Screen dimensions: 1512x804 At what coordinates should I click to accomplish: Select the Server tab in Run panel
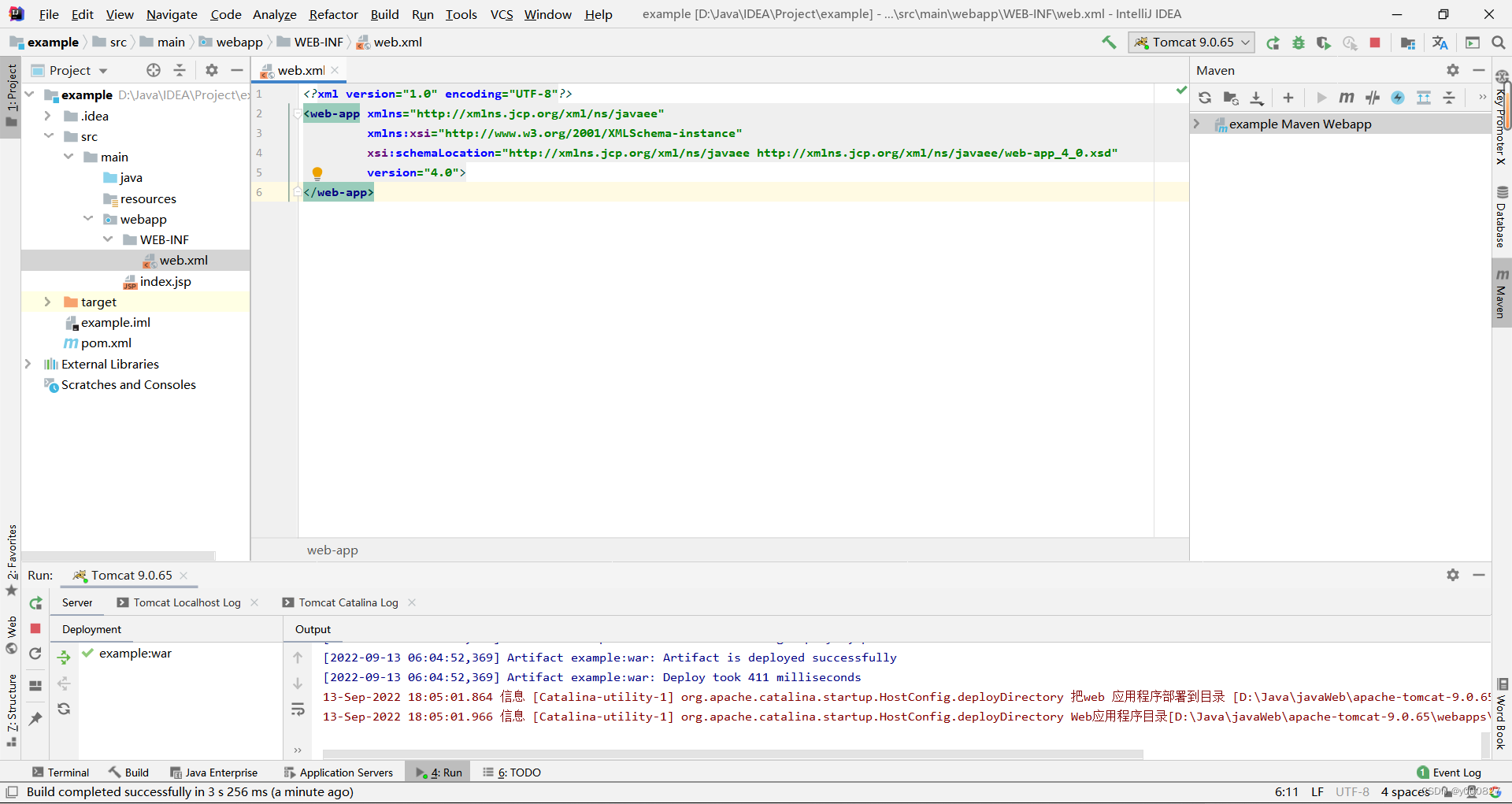tap(77, 602)
